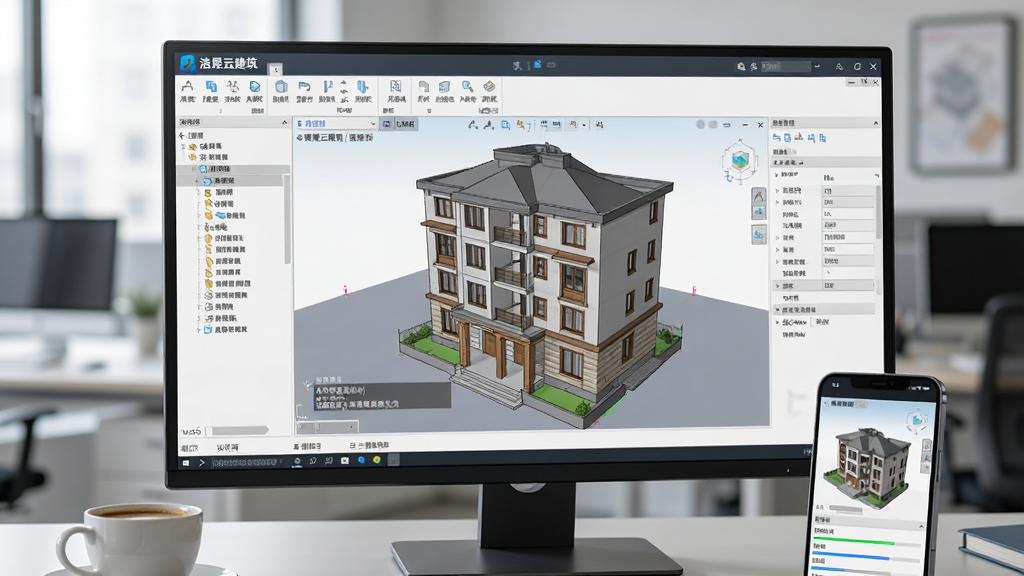Click the project tree's vertical scrollbar
1024x576 pixels.
coord(287,221)
